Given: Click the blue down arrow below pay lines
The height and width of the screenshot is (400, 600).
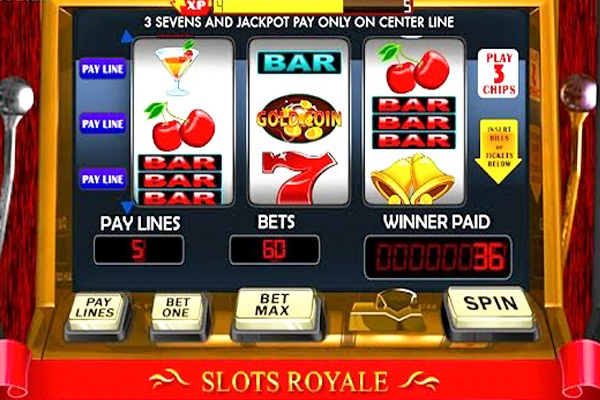Looking at the screenshot, I should click(x=127, y=207).
